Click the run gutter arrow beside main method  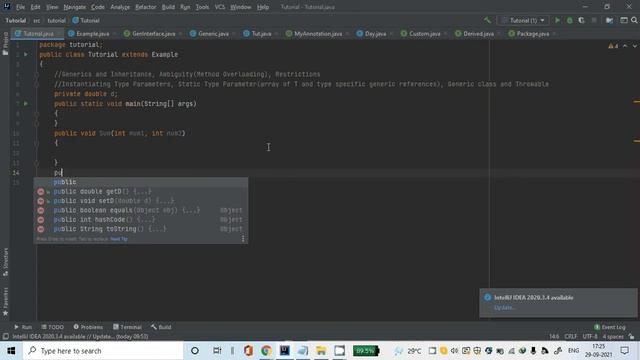point(26,104)
